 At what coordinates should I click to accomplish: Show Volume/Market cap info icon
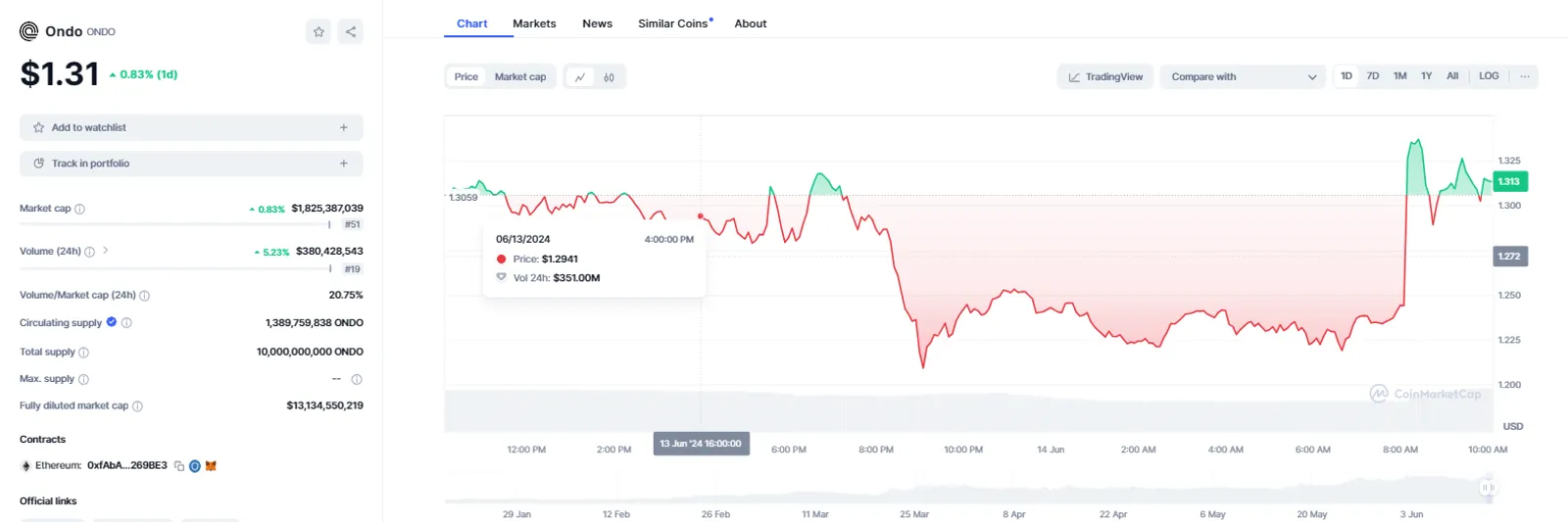145,296
